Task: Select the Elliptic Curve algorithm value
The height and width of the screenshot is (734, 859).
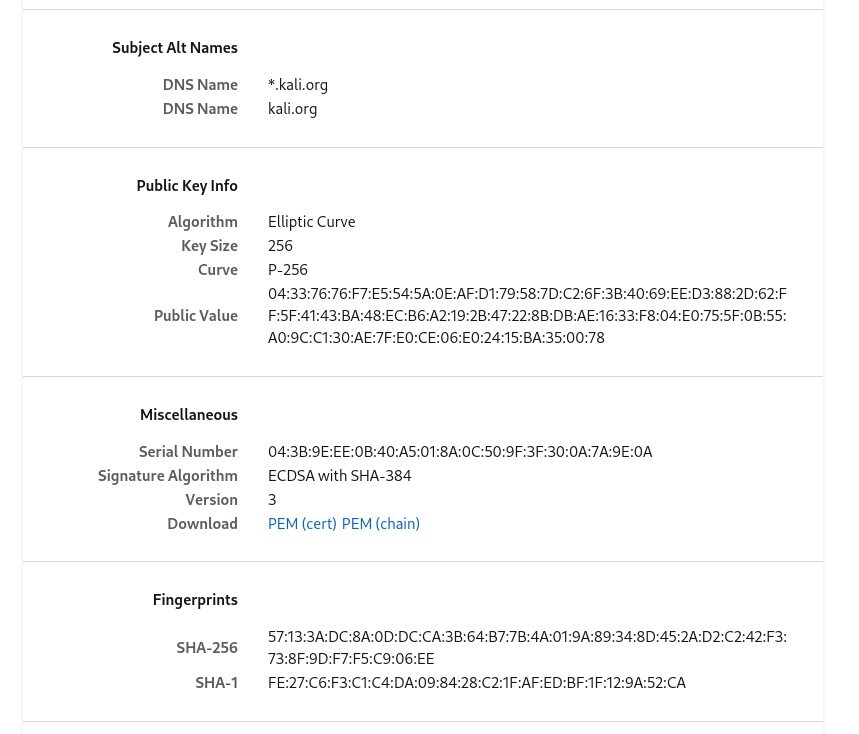Action: click(312, 222)
